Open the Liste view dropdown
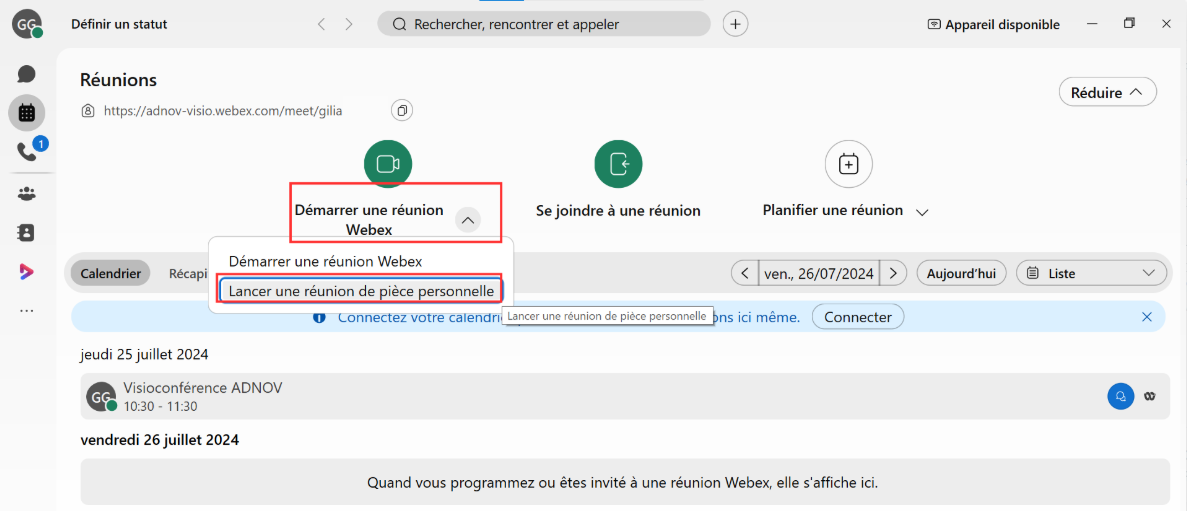Screen dimensions: 1187x511 pyautogui.click(x=1091, y=273)
